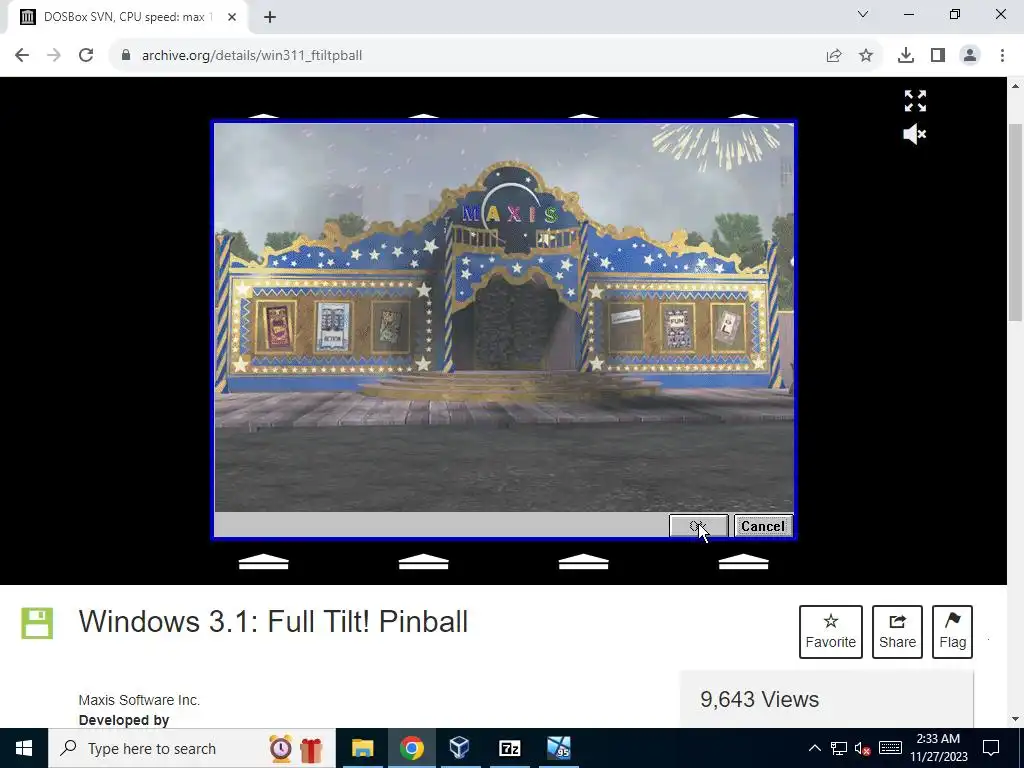Click the Cancel button in dialog

pos(763,526)
